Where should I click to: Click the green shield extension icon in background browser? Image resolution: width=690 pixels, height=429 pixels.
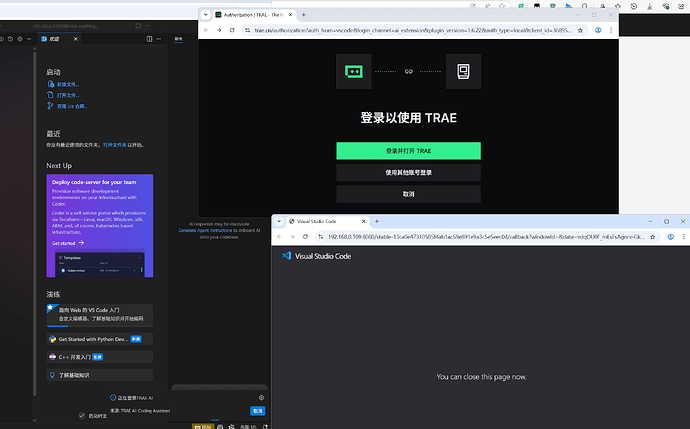coord(553,6)
